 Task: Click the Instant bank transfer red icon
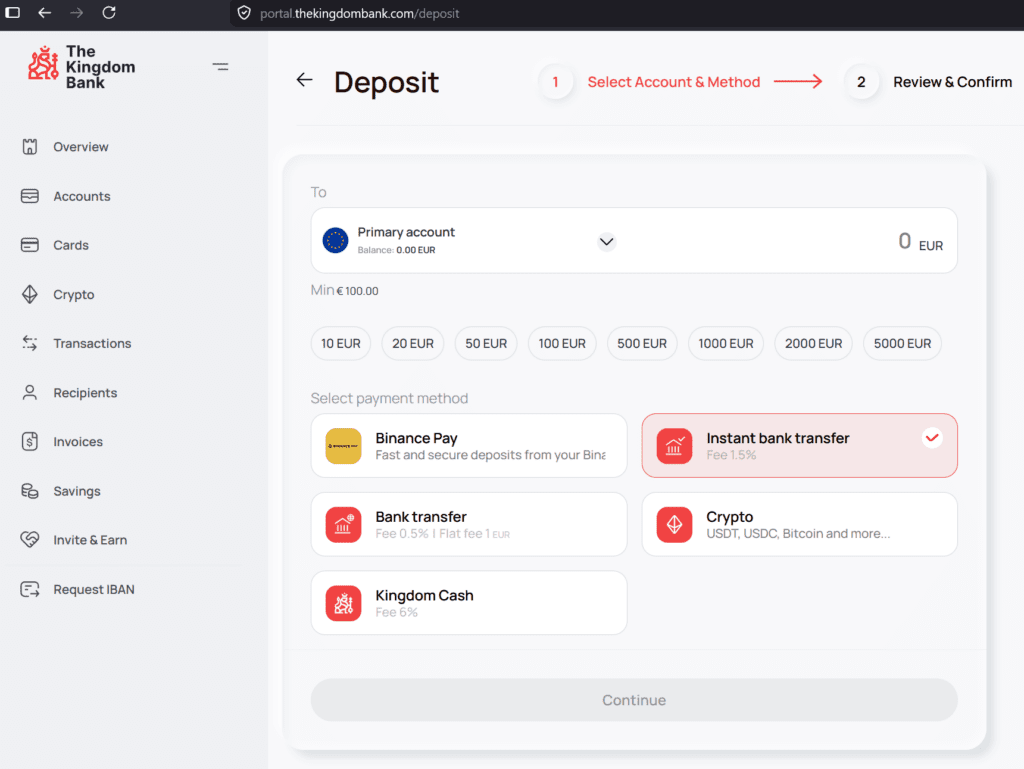click(674, 446)
